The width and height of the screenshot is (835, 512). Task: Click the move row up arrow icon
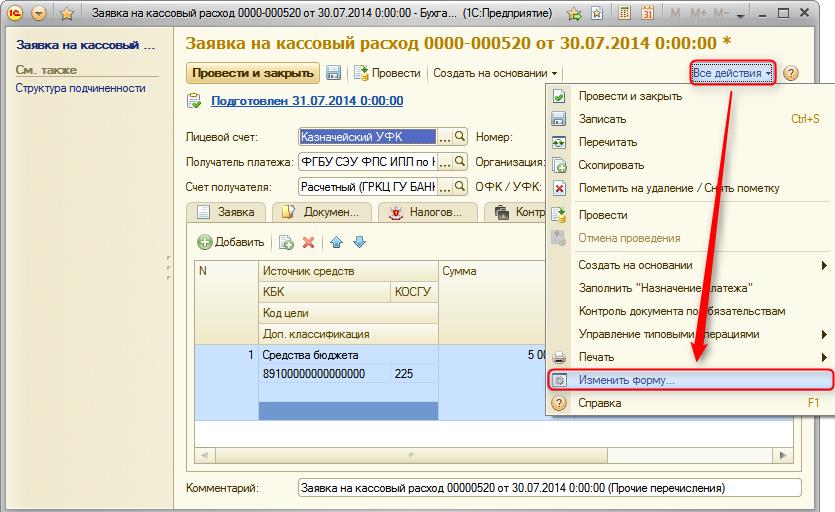click(x=336, y=242)
